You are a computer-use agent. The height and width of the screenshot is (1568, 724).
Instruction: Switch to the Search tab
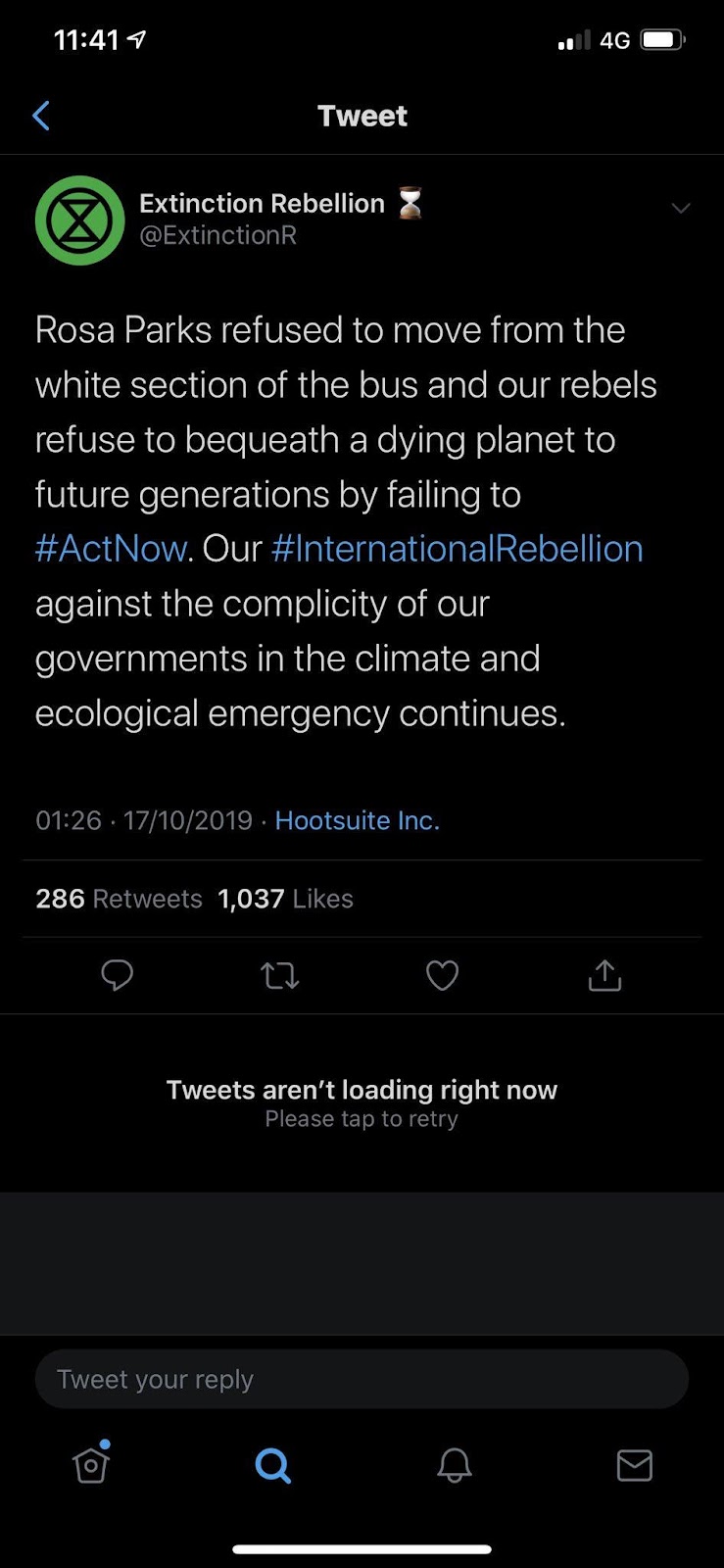point(272,1465)
